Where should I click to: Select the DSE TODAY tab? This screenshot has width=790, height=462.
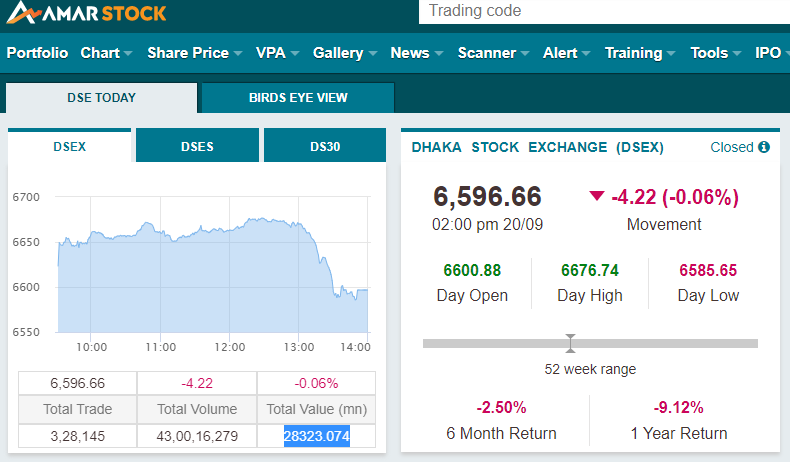[102, 98]
